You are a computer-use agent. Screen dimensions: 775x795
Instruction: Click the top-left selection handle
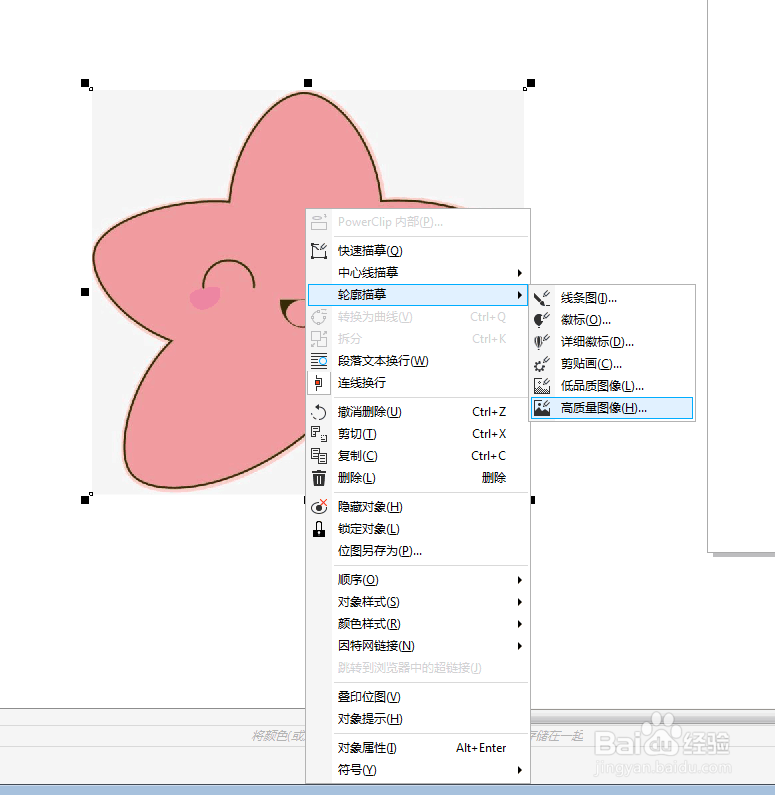[x=85, y=83]
